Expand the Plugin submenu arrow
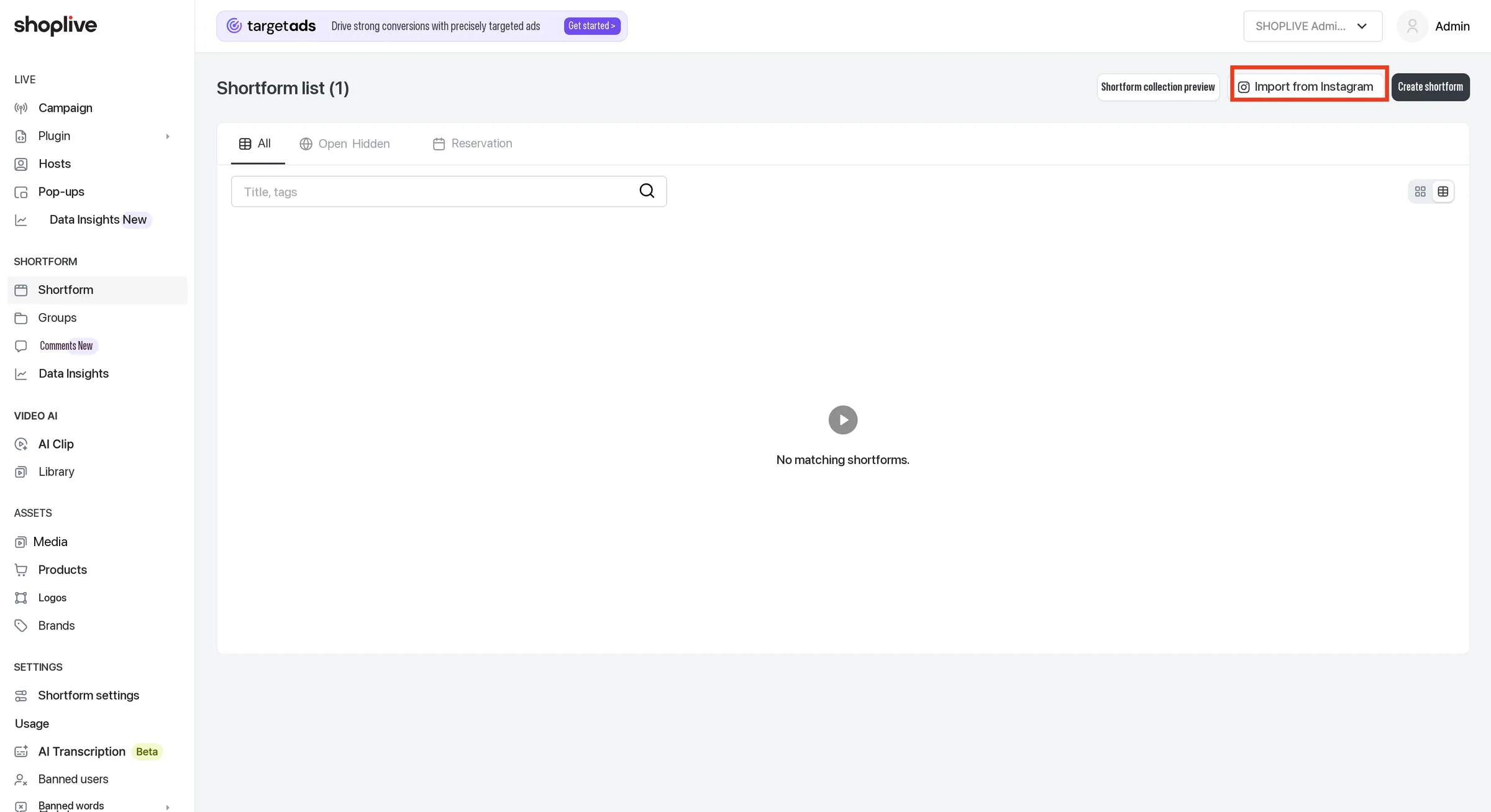The width and height of the screenshot is (1491, 812). (x=167, y=136)
